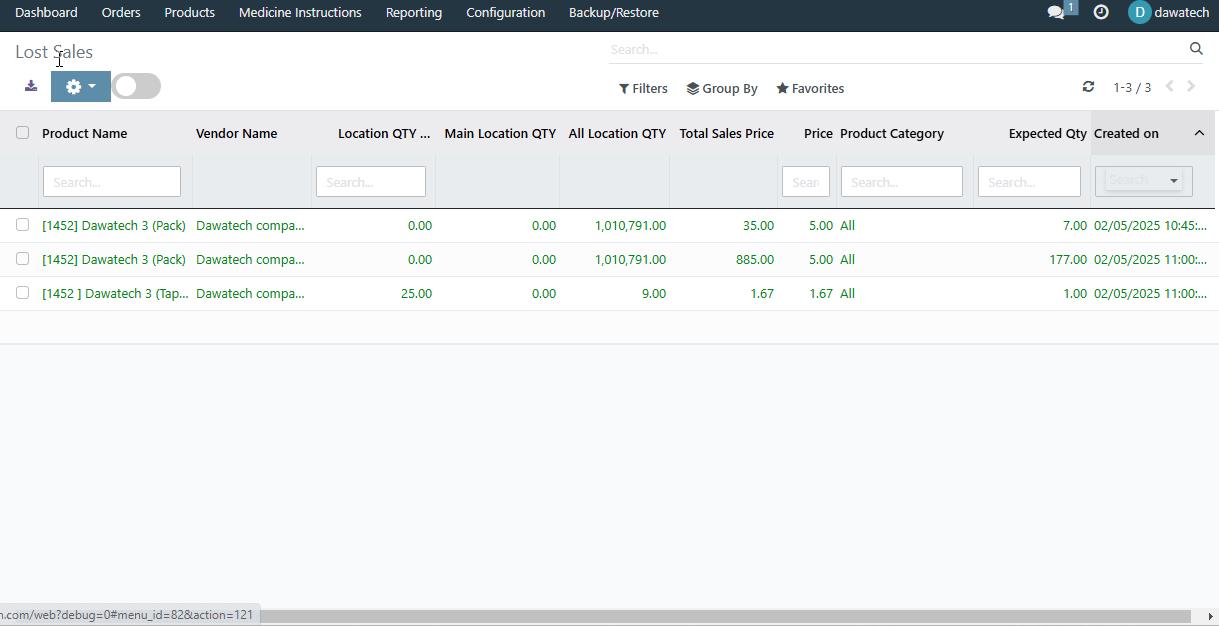This screenshot has width=1219, height=626.
Task: Click Expected Qty value 177.00
Action: coord(1067,259)
